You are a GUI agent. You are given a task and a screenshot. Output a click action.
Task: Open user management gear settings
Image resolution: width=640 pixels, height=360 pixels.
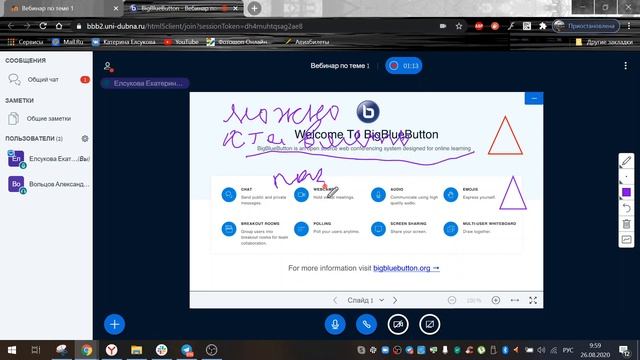[x=85, y=138]
